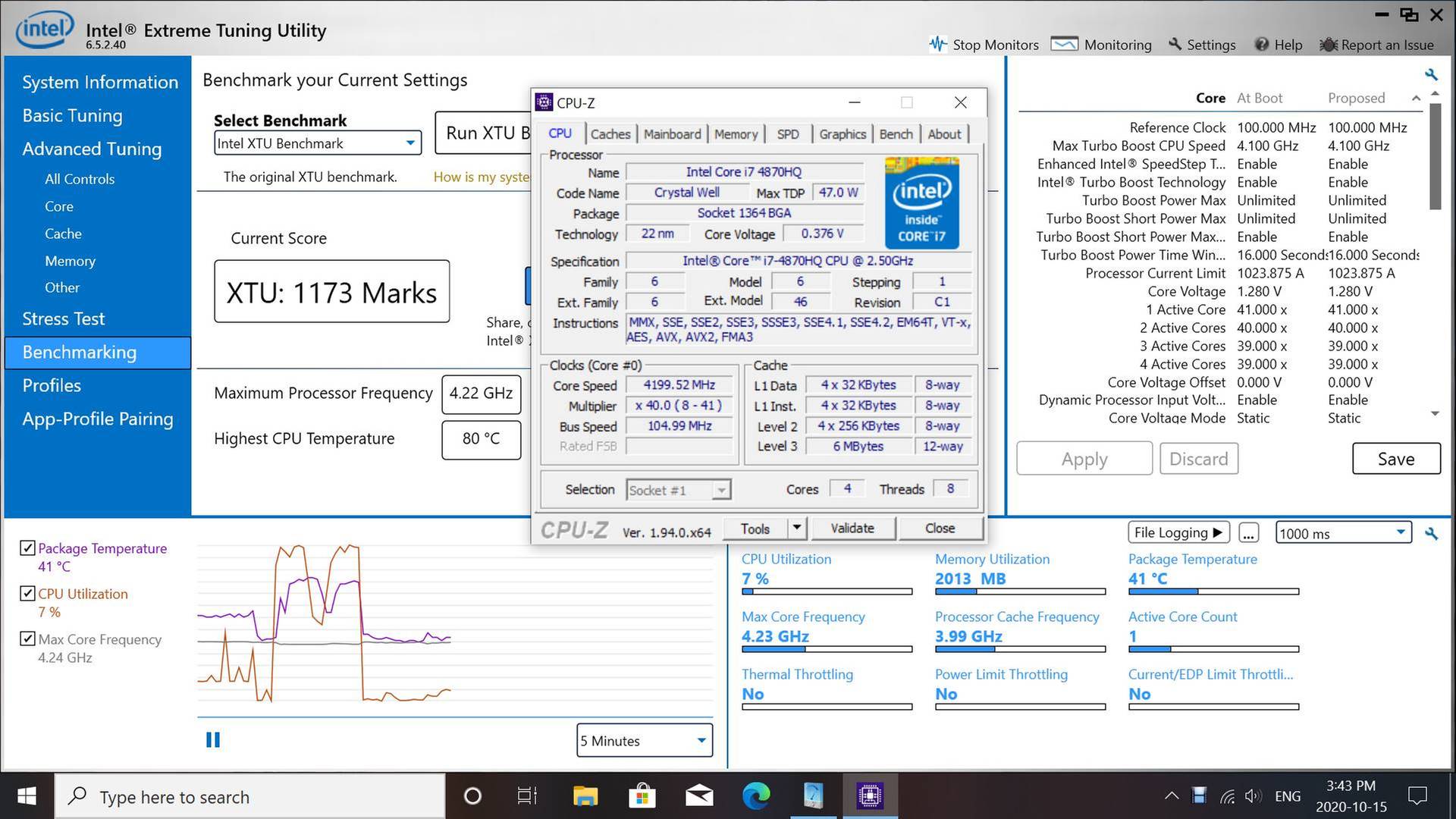This screenshot has height=819, width=1456.
Task: Pause the monitoring graph
Action: click(x=213, y=740)
